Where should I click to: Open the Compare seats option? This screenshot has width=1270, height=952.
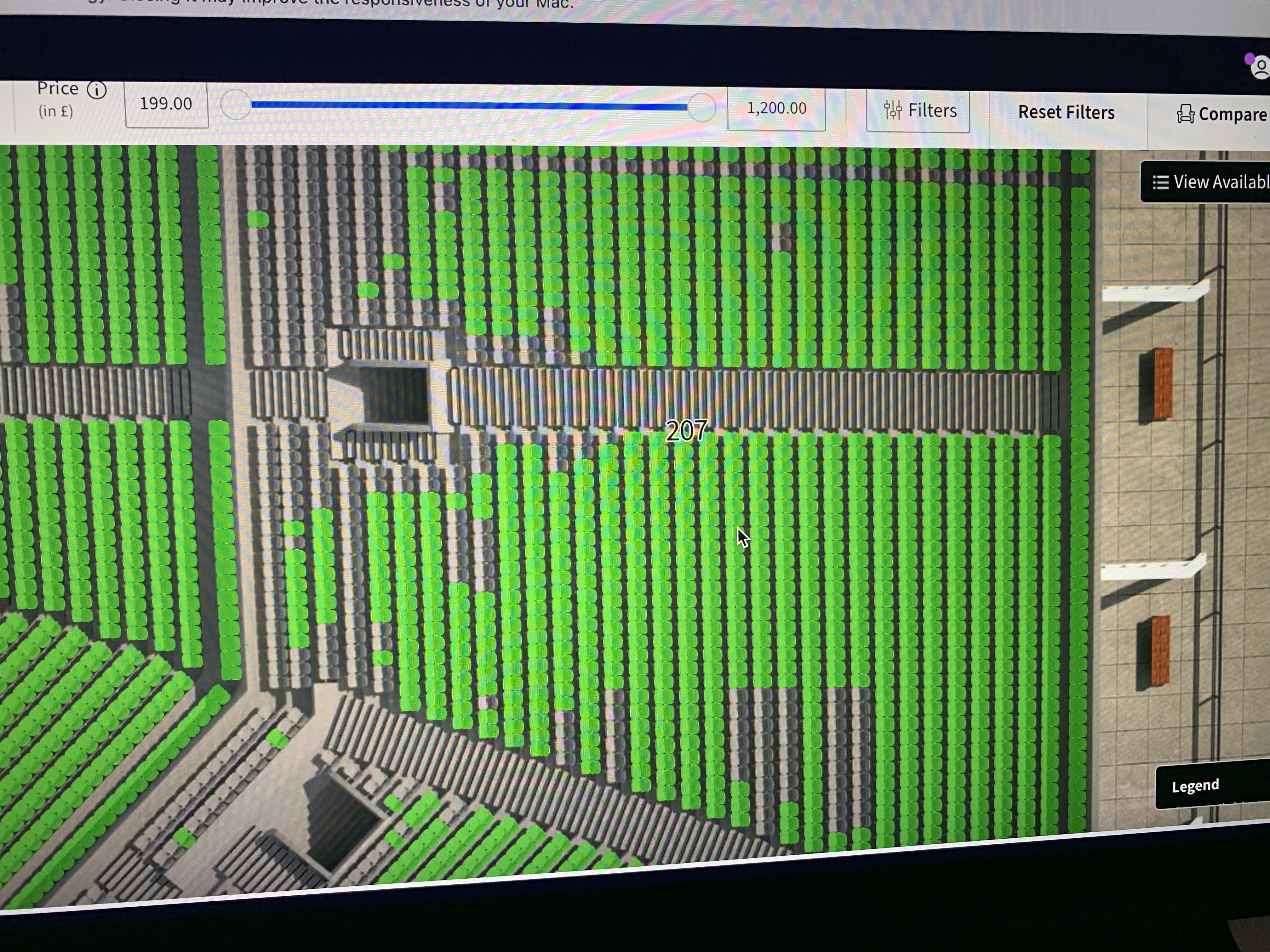(1232, 114)
